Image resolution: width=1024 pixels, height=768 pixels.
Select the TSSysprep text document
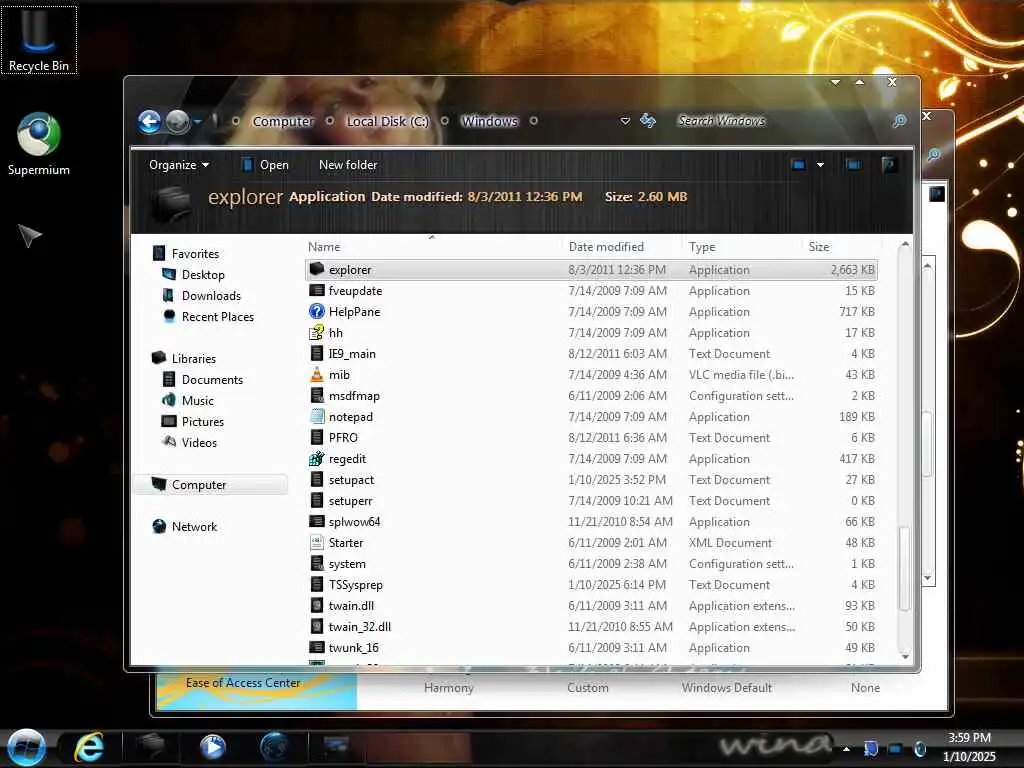[591, 584]
